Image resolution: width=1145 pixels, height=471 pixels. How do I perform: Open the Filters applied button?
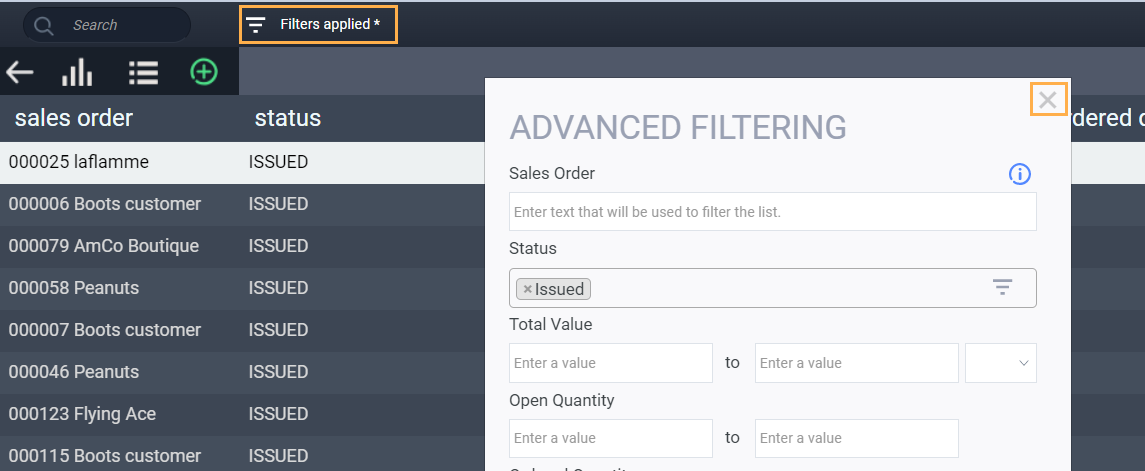click(x=318, y=24)
